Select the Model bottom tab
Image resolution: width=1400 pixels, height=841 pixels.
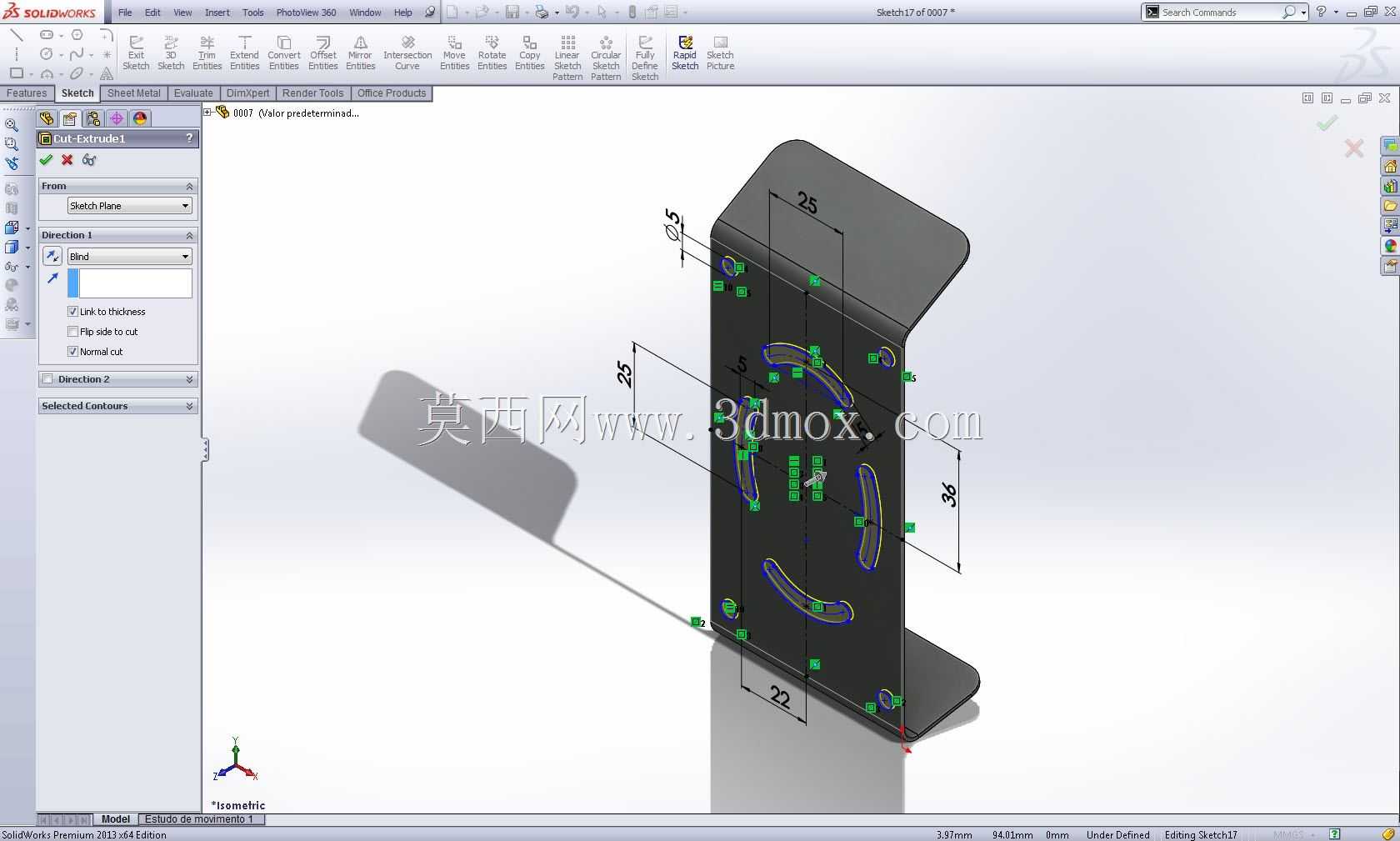[116, 819]
